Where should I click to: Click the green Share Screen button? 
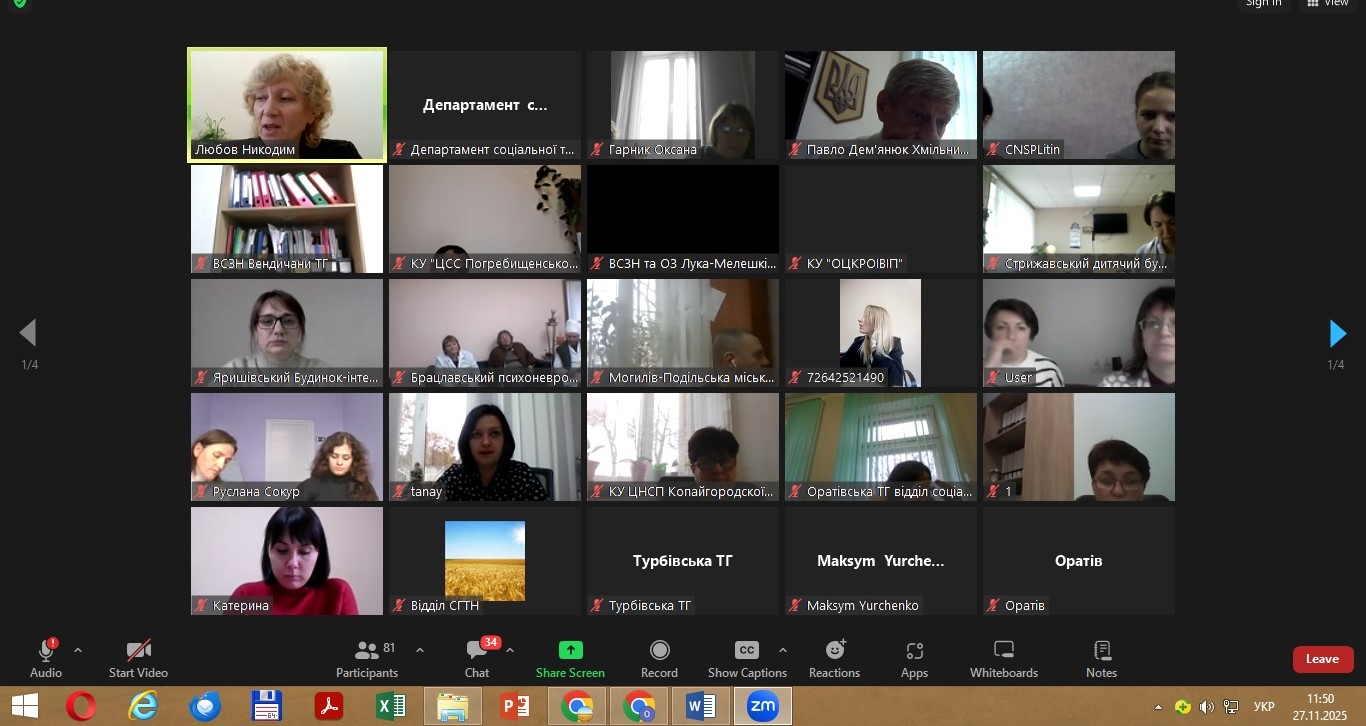(570, 659)
